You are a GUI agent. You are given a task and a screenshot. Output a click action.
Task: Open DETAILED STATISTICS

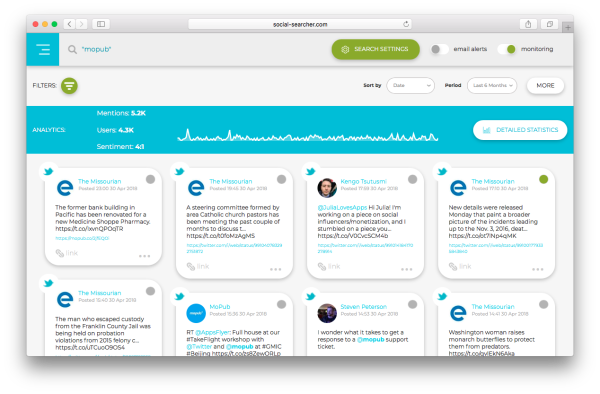click(x=520, y=130)
